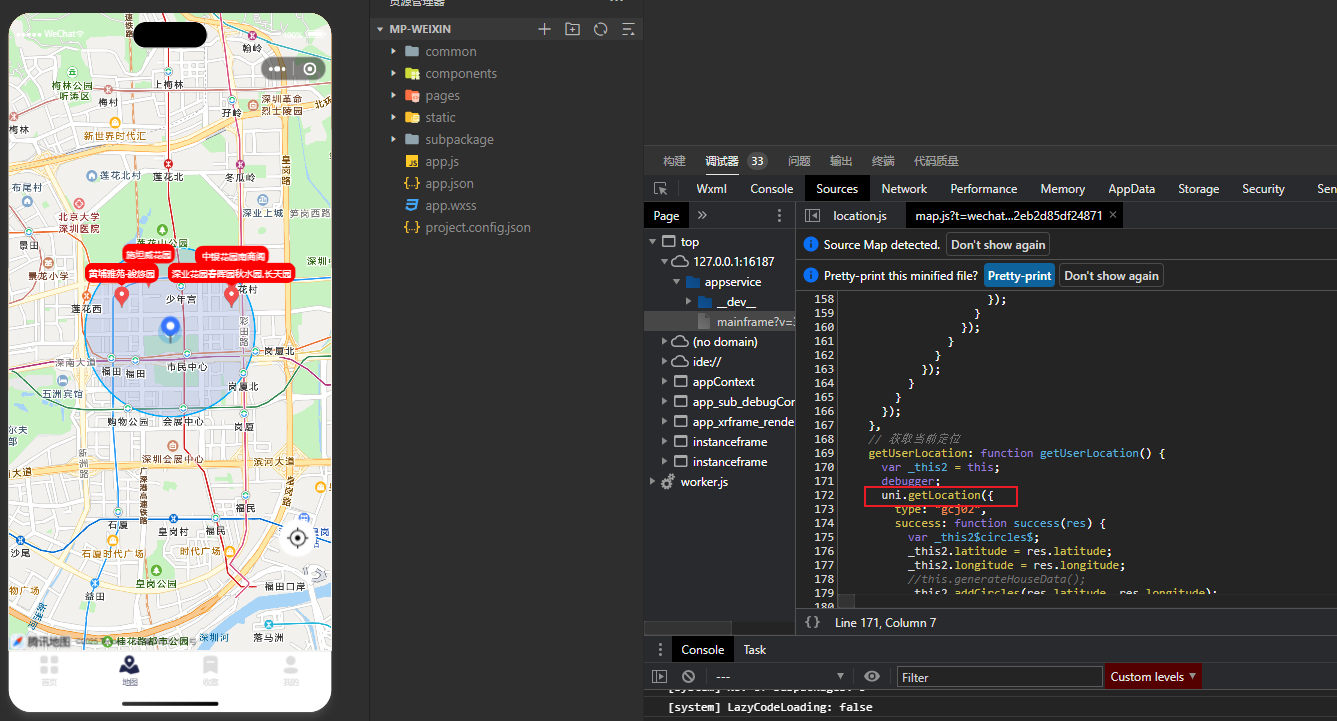Create a live expression with the eye icon
This screenshot has width=1337, height=721.
tap(872, 677)
